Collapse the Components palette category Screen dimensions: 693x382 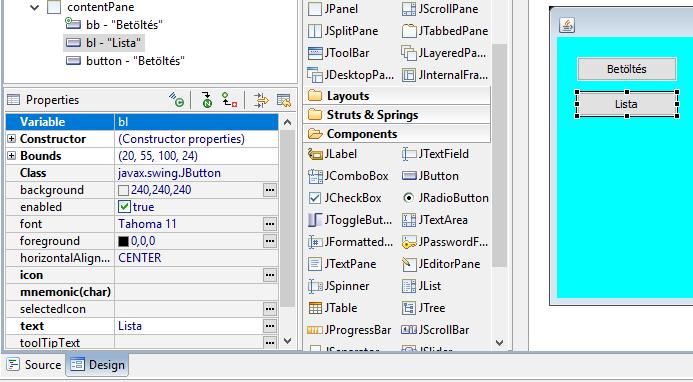coord(397,134)
